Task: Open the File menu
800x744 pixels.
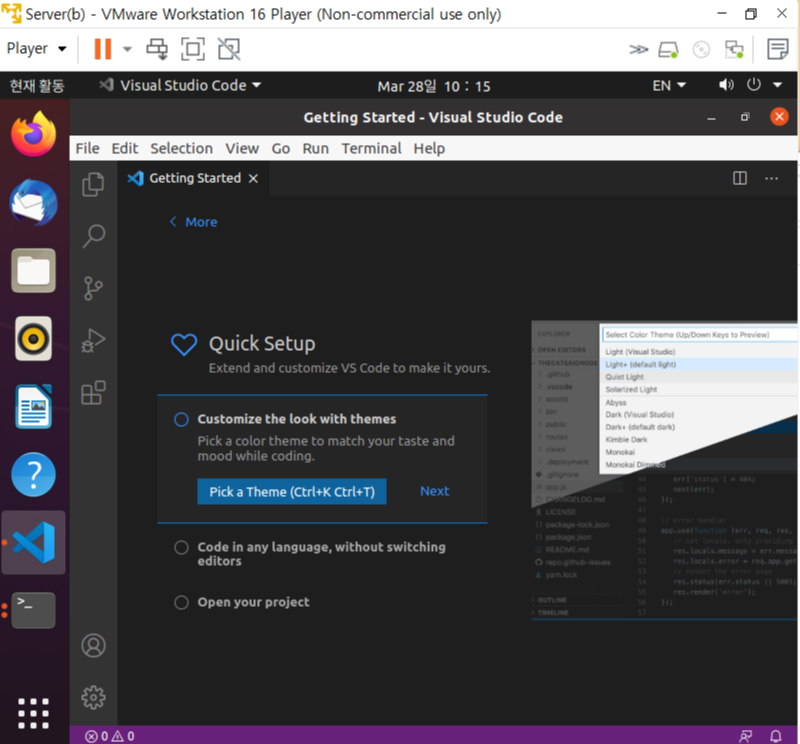Action: click(x=87, y=148)
